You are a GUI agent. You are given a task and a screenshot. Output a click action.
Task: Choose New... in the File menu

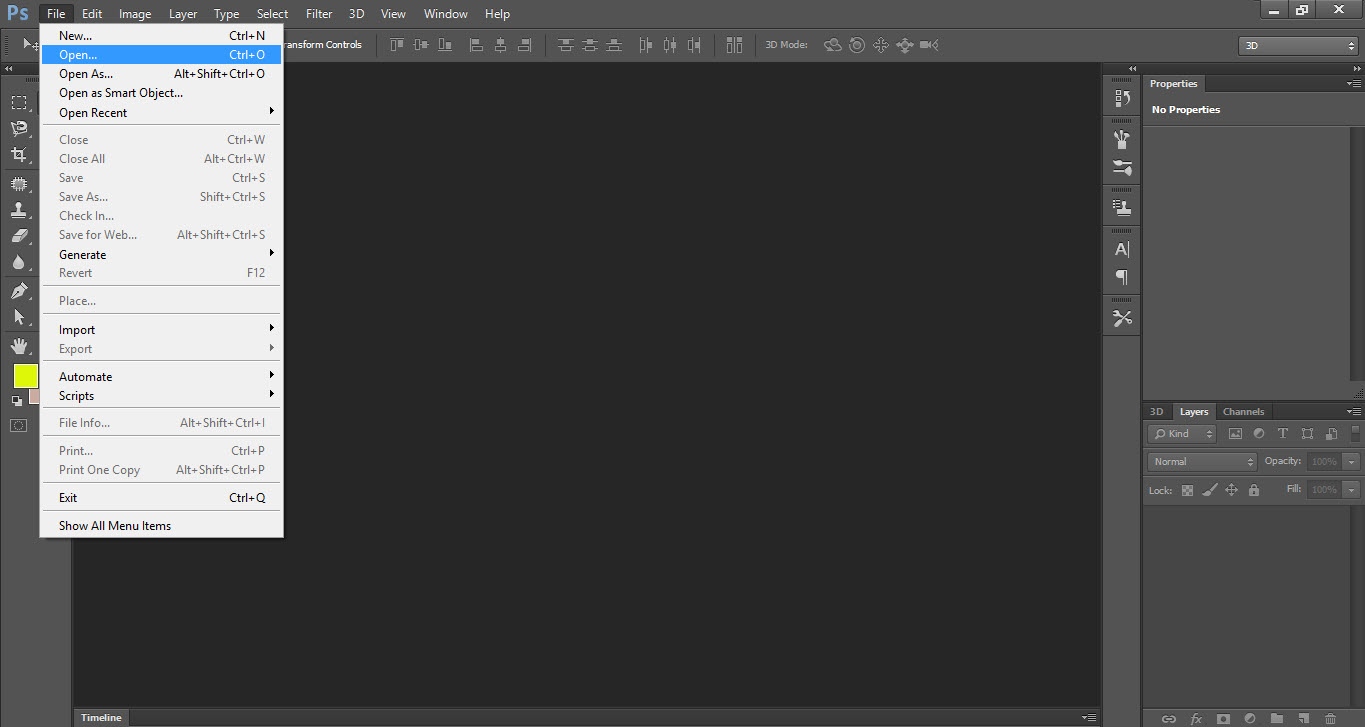[162, 36]
